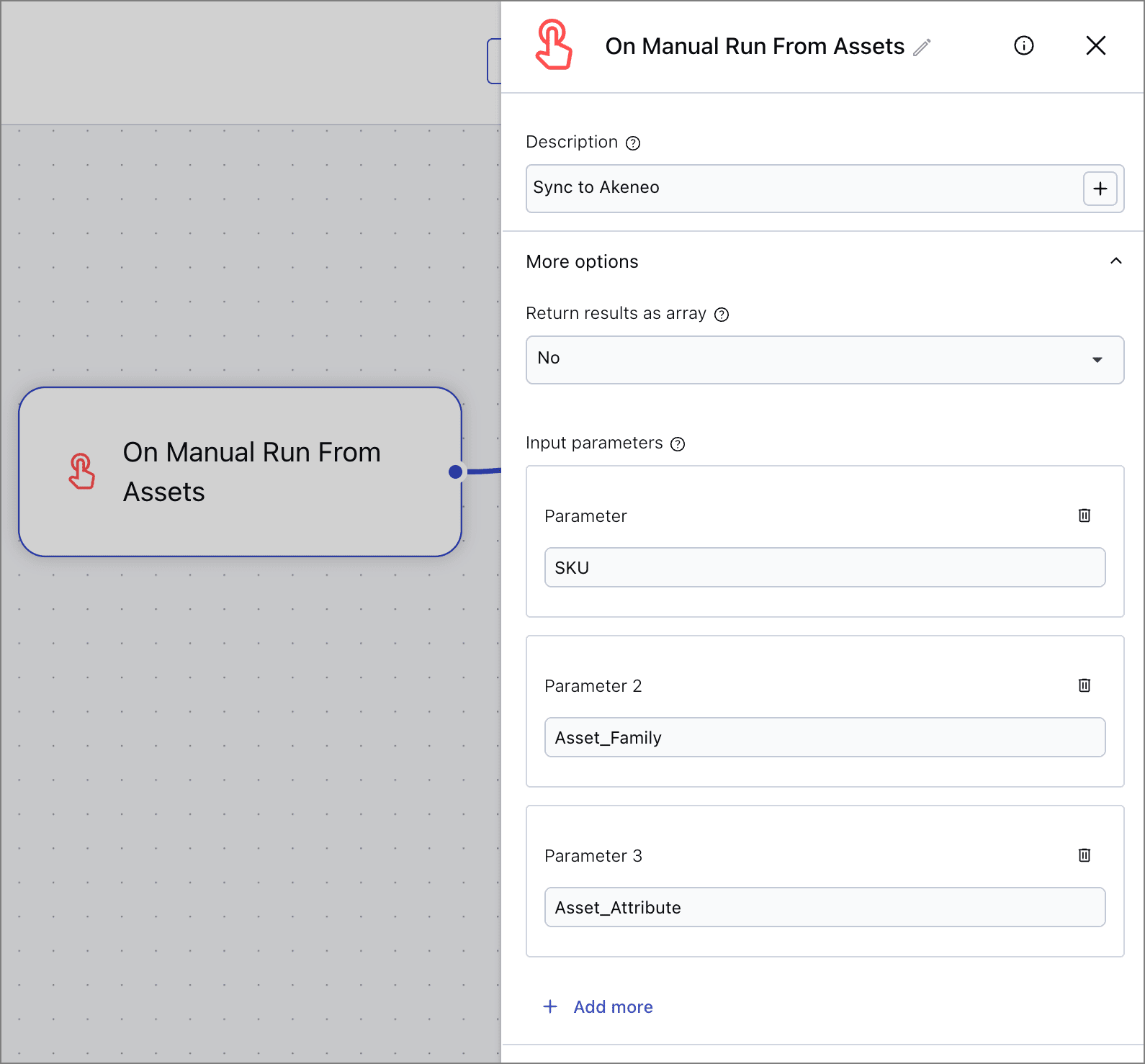Click the panel title On Manual Run From Assets

tap(754, 46)
